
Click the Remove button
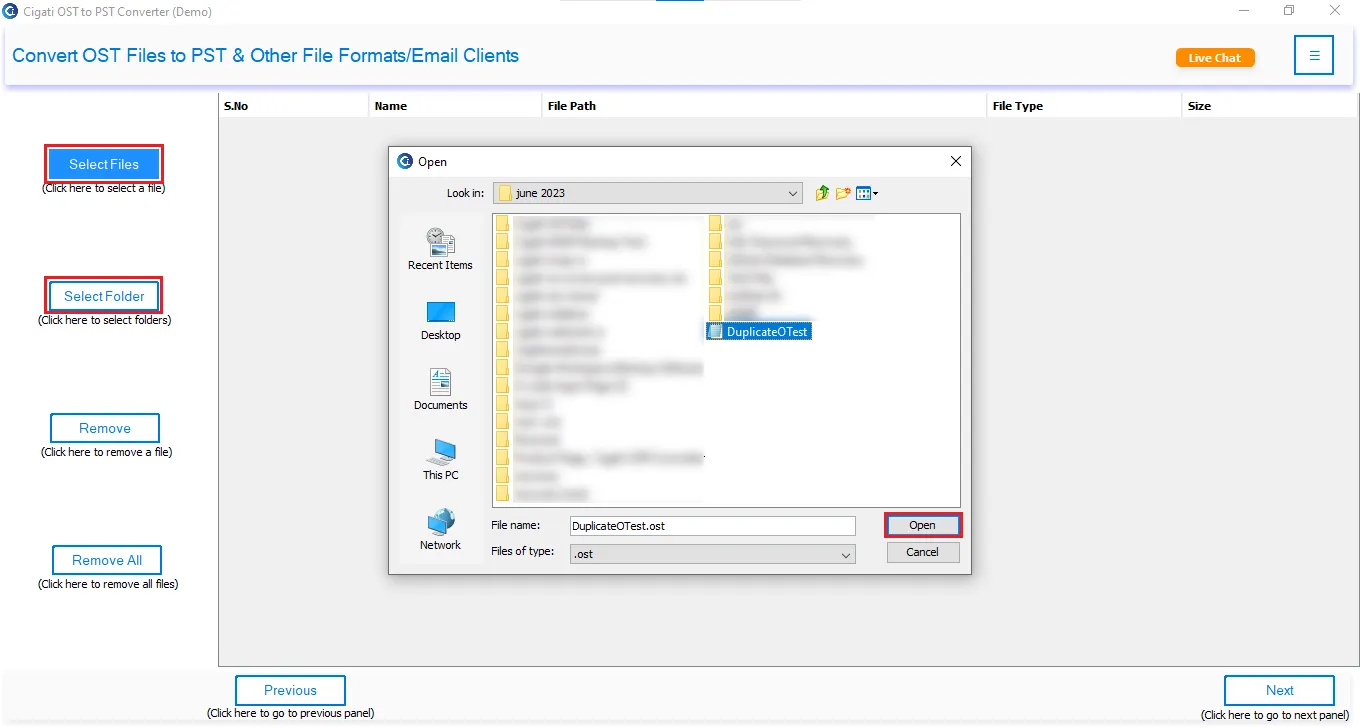point(105,428)
